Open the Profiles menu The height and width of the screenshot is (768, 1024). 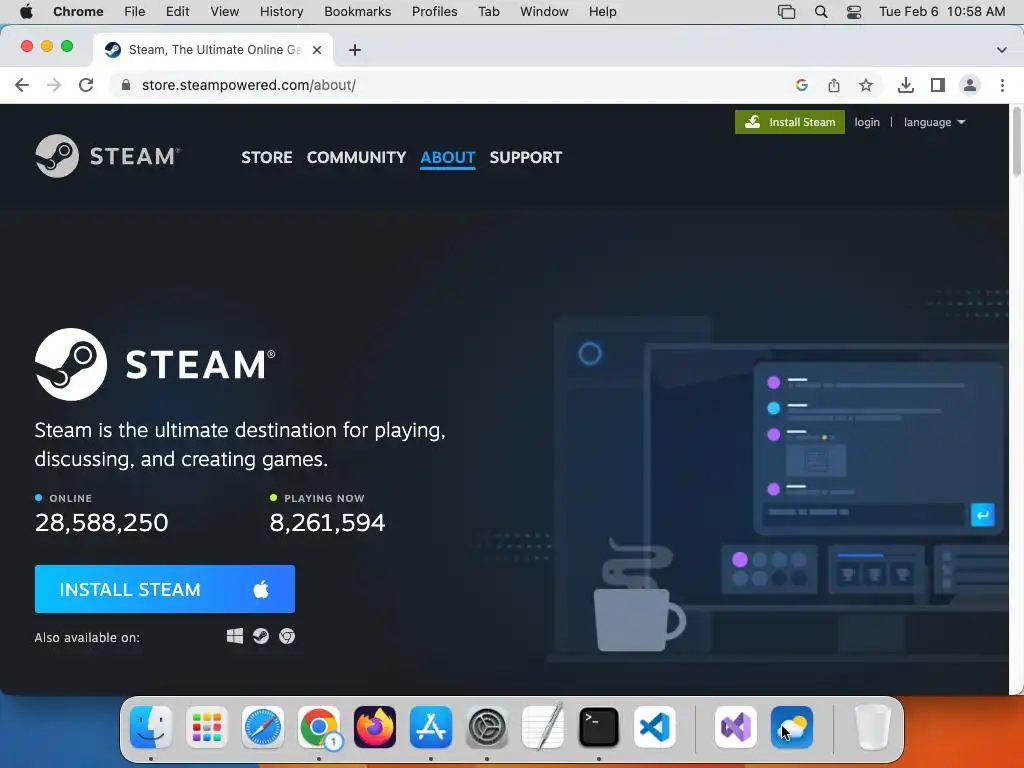(434, 12)
